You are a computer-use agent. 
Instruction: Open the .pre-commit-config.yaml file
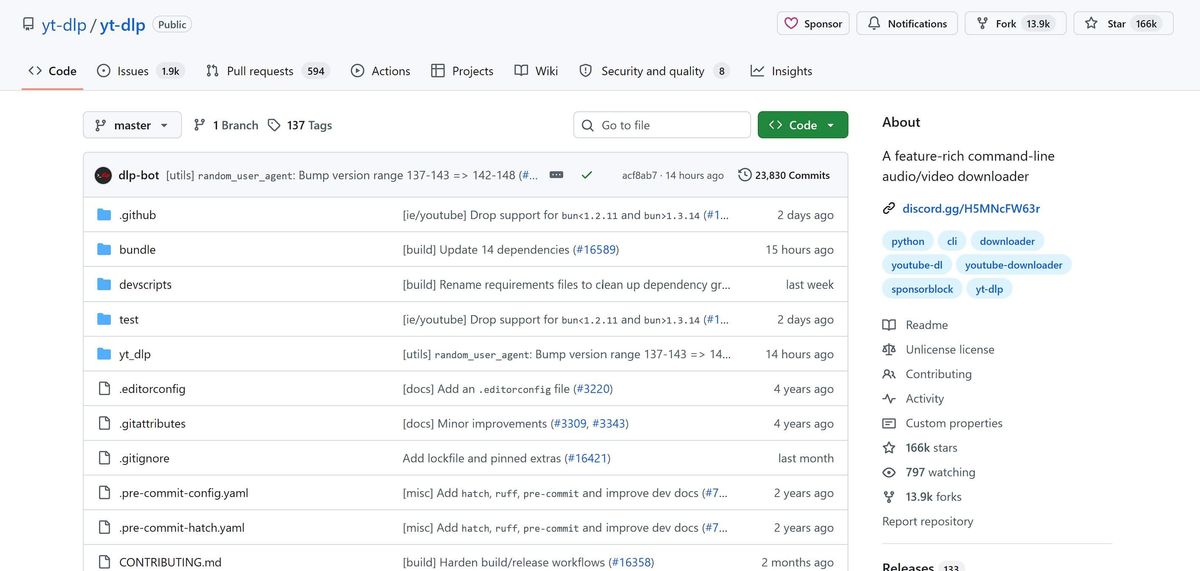tap(183, 493)
